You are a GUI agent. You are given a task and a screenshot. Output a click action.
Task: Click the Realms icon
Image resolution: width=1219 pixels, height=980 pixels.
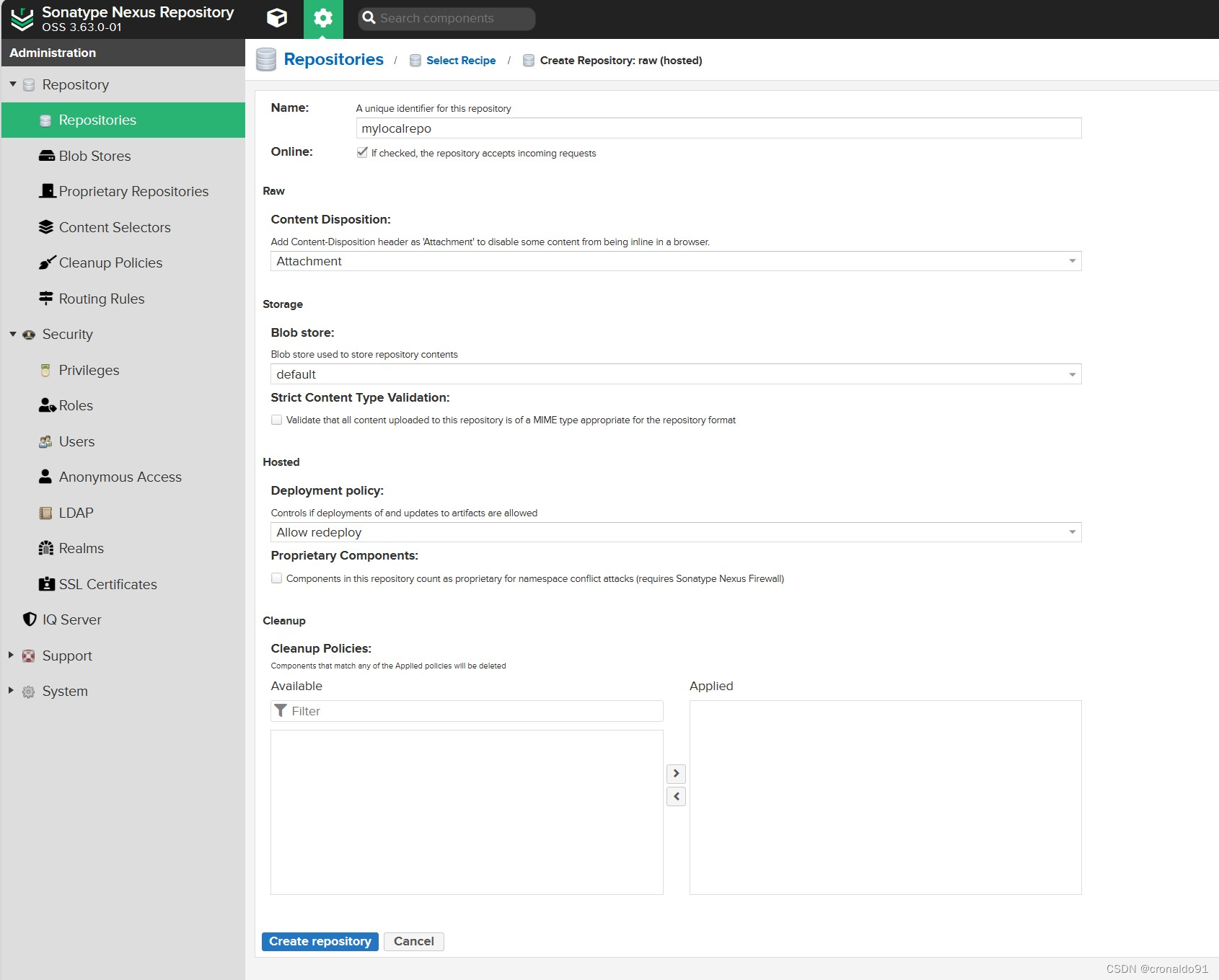point(46,548)
